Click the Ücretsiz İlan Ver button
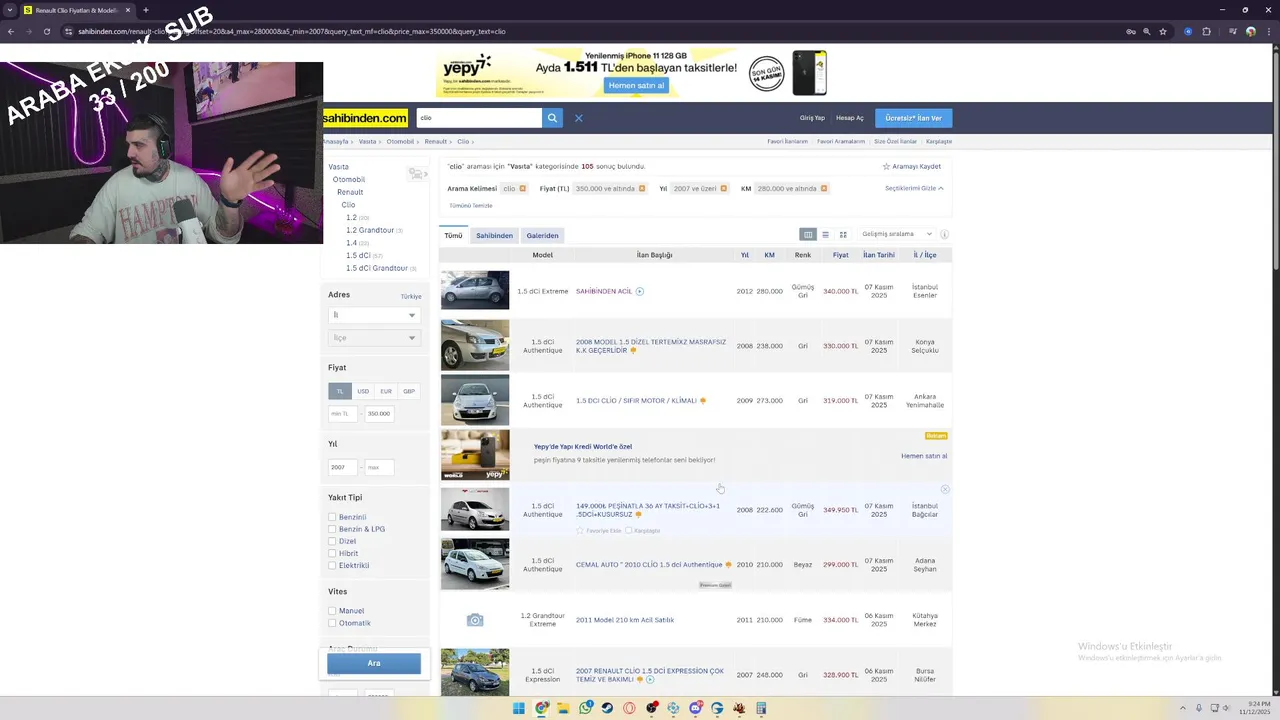 click(x=913, y=118)
